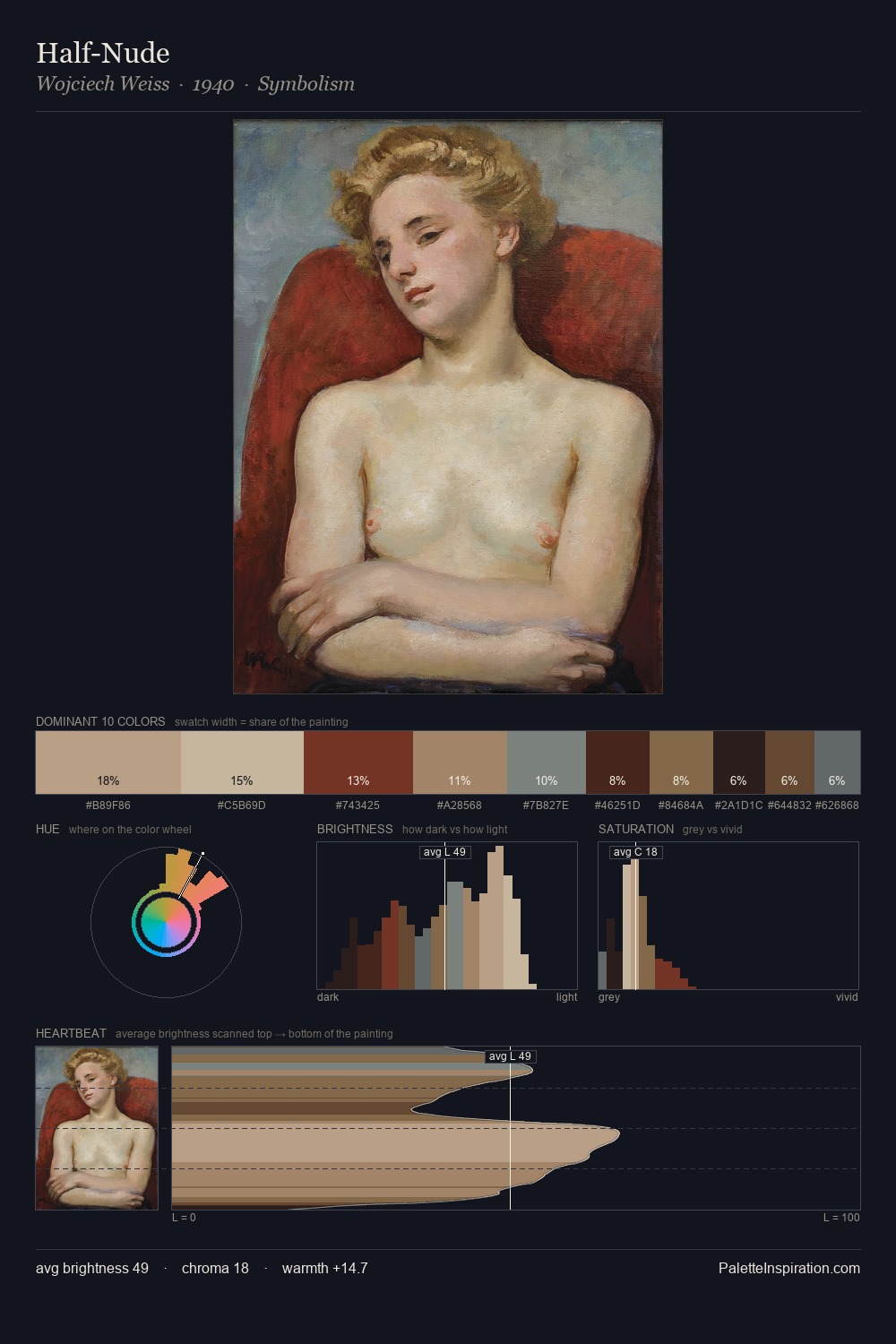Image resolution: width=896 pixels, height=1344 pixels.
Task: Click the 'avg L 49' label in Brightness chart
Action: (x=445, y=852)
